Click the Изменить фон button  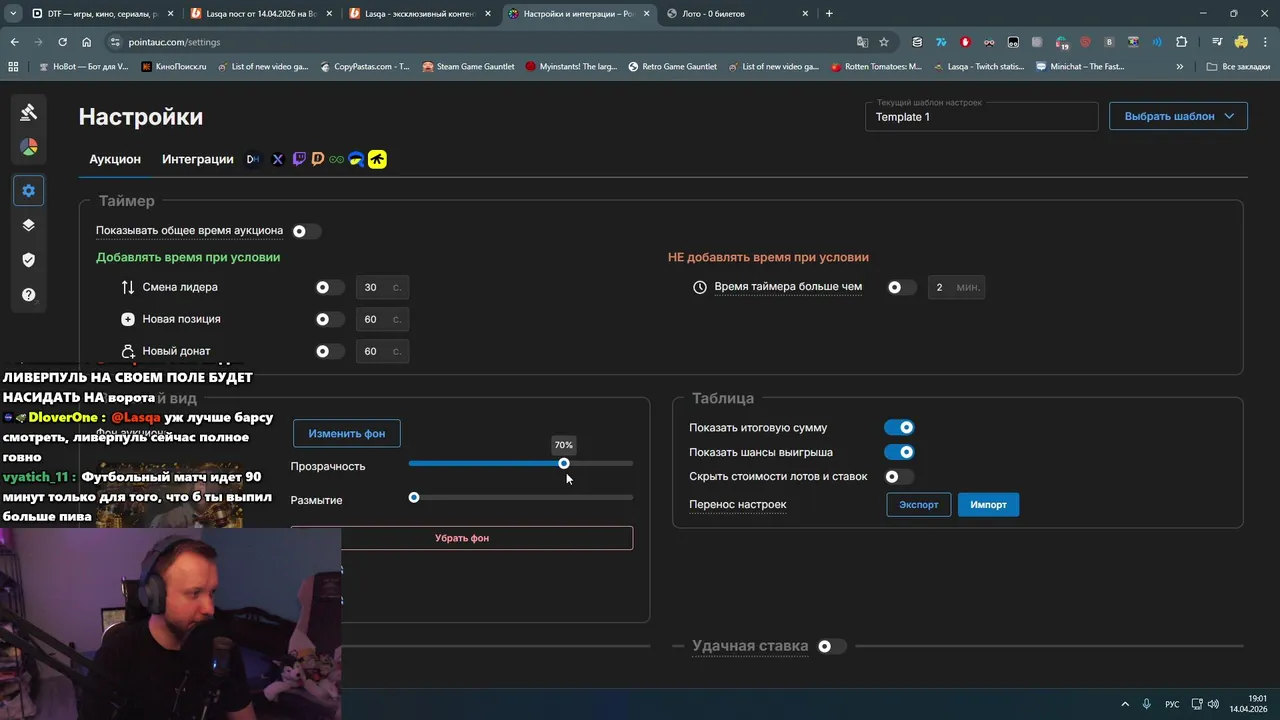[347, 433]
